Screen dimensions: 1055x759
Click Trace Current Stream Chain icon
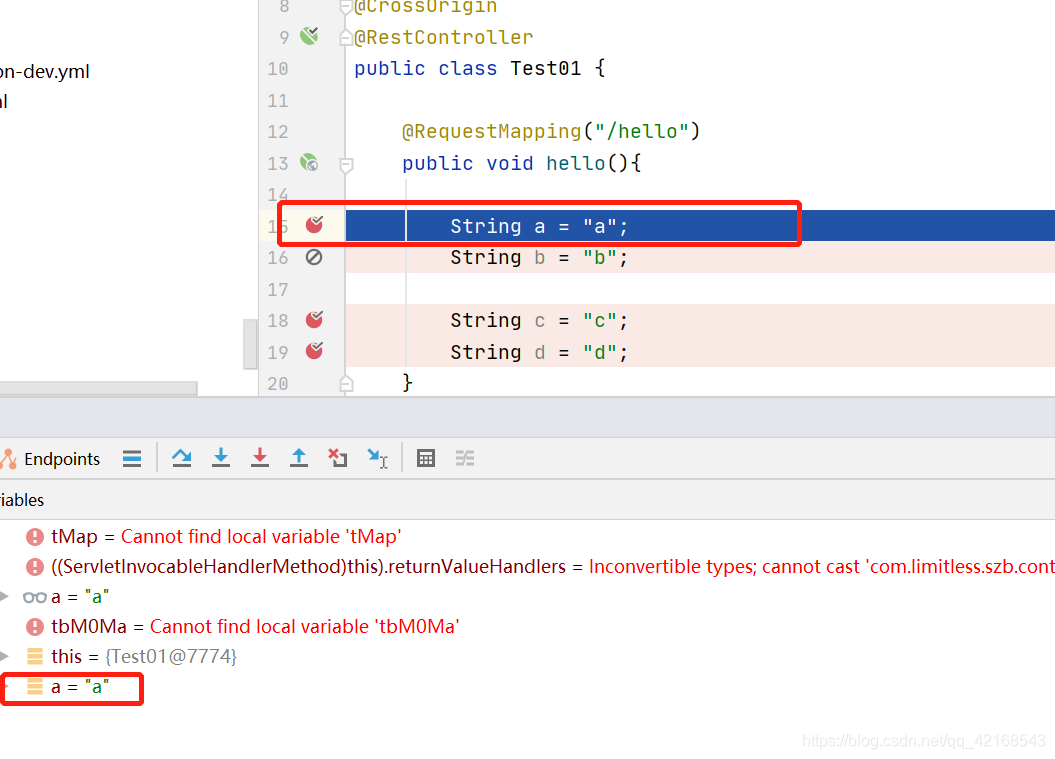click(x=465, y=458)
